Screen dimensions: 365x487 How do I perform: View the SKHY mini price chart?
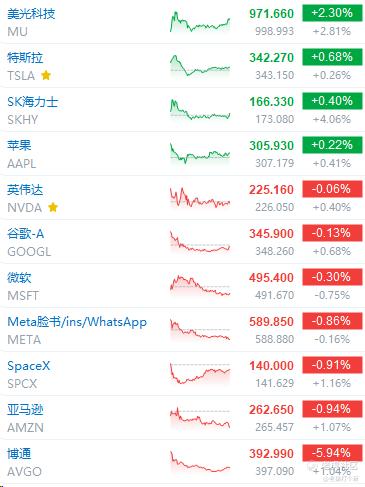(x=200, y=110)
